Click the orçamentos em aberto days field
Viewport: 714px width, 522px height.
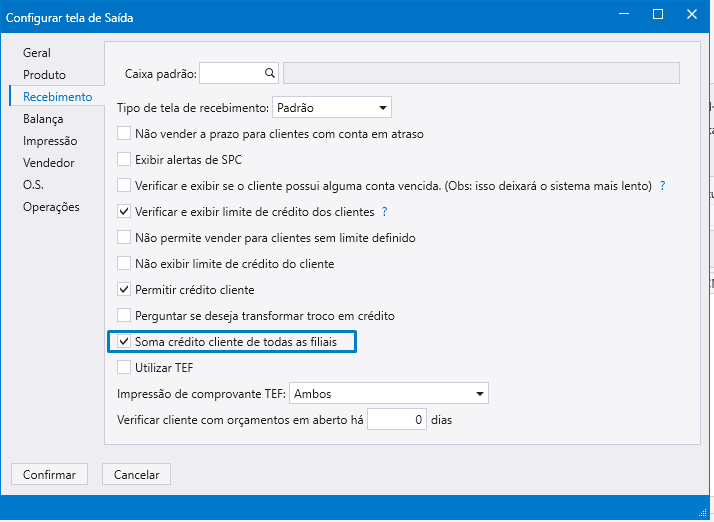397,420
